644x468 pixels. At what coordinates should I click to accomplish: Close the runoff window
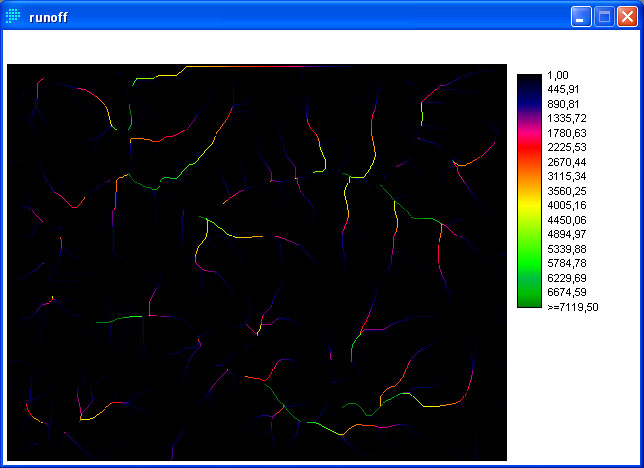click(627, 17)
